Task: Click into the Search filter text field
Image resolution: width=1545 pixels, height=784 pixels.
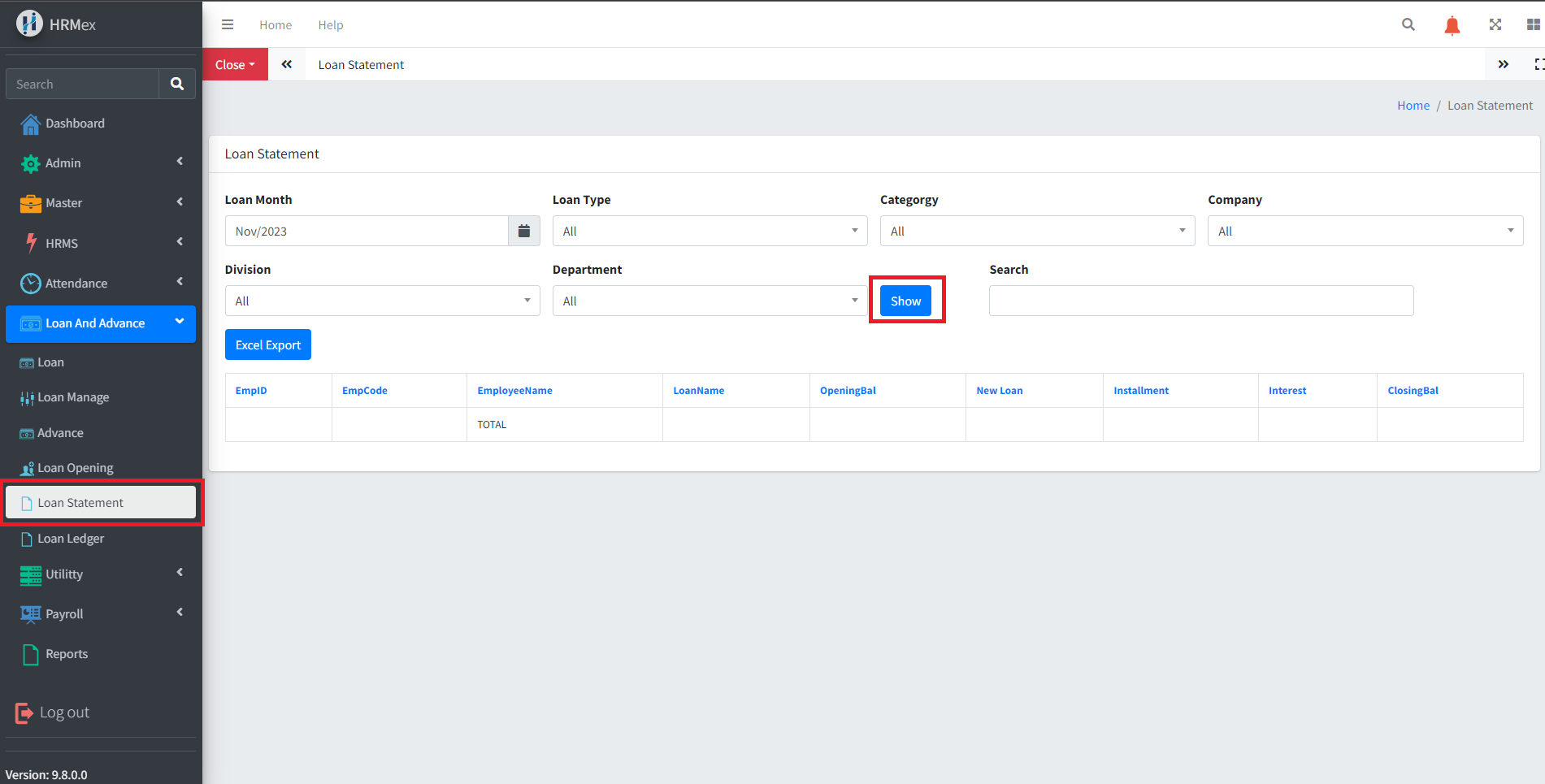Action: coord(1200,301)
